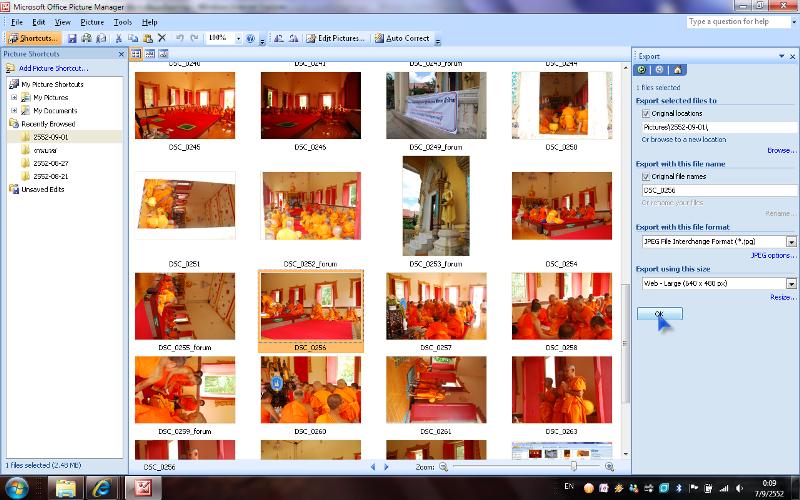Screen dimensions: 800x500
Task: Uncheck the Original file names checkbox
Action: pyautogui.click(x=645, y=176)
